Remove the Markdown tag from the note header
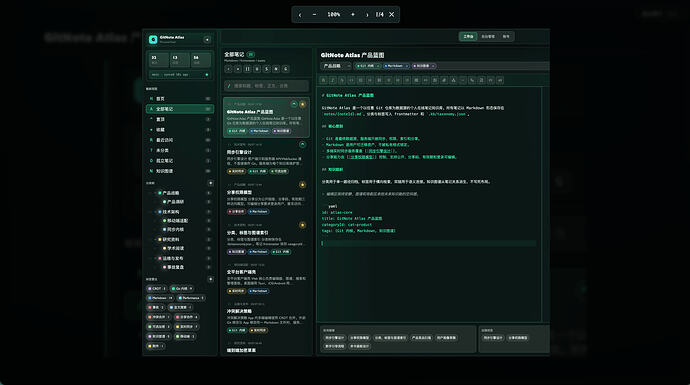 (407, 66)
